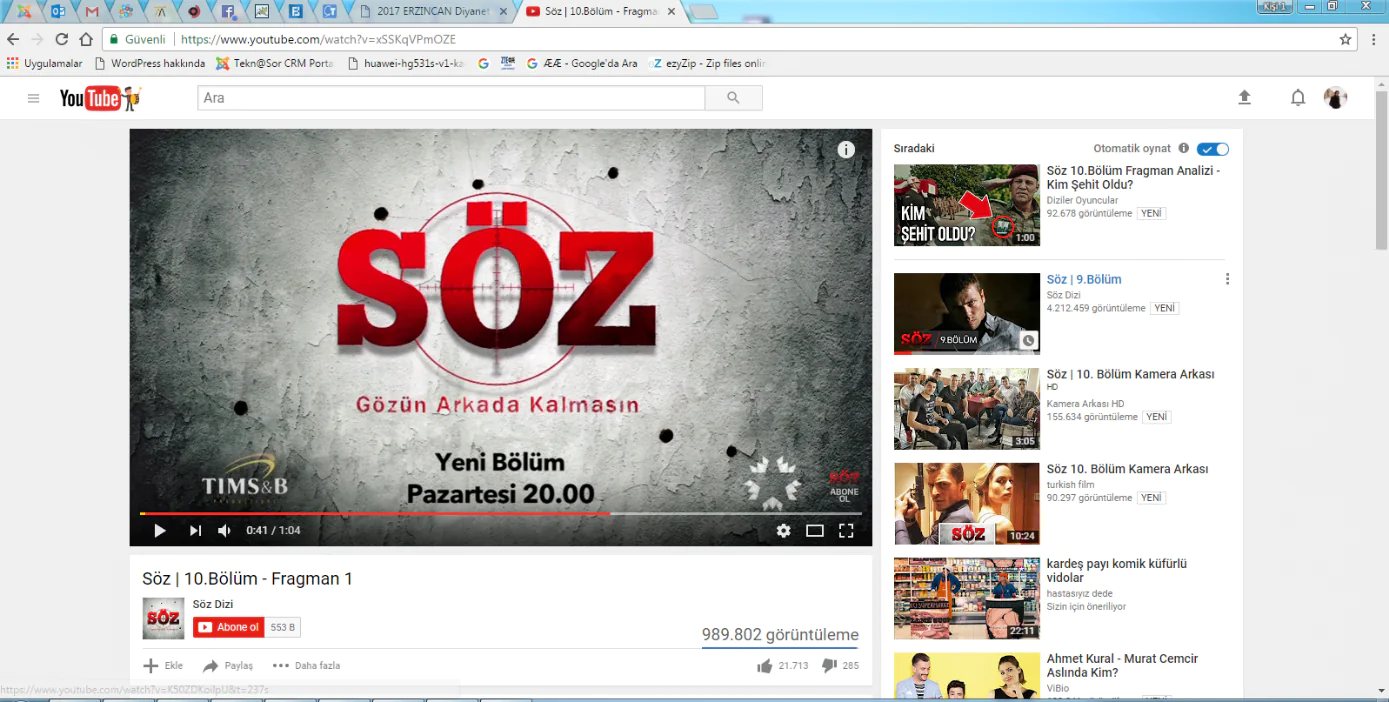Image resolution: width=1389 pixels, height=702 pixels.
Task: Open the player settings gear
Action: 783,531
